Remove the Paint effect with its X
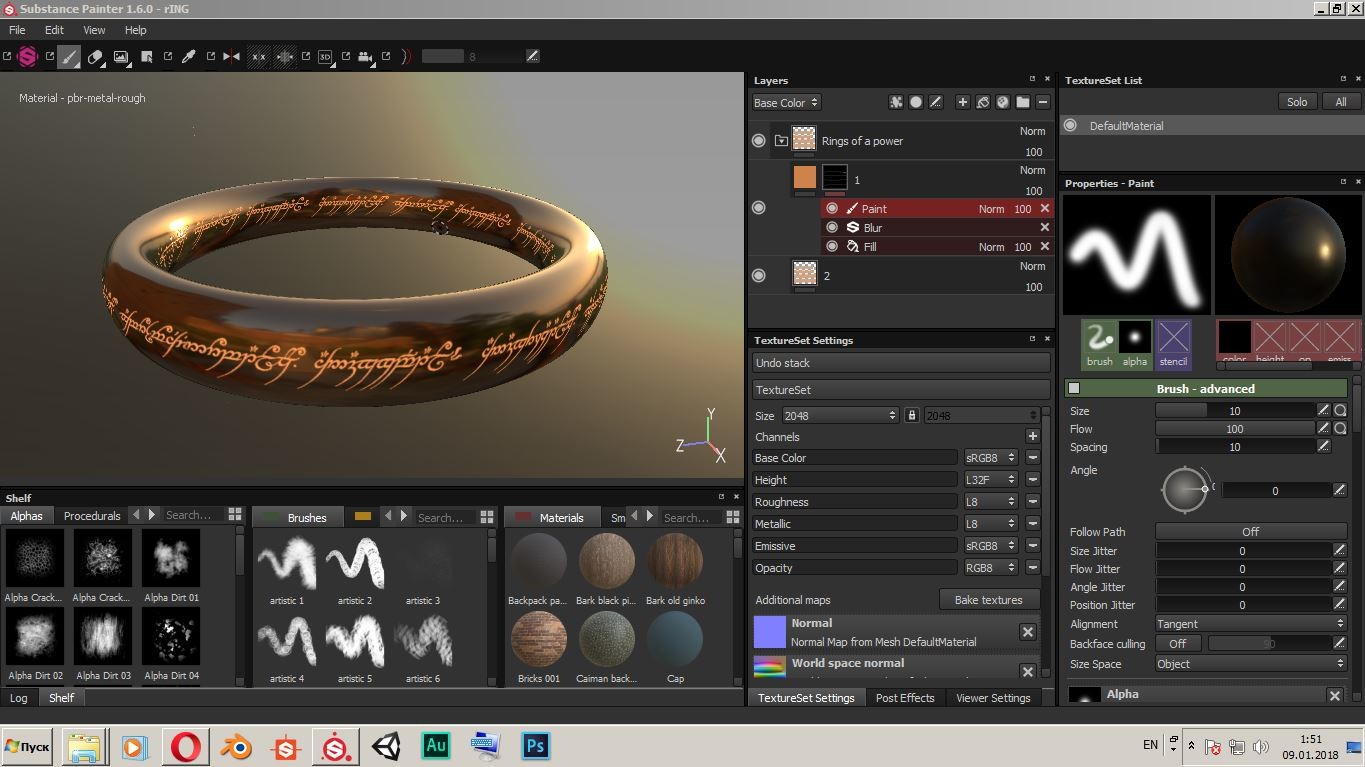 click(1044, 208)
